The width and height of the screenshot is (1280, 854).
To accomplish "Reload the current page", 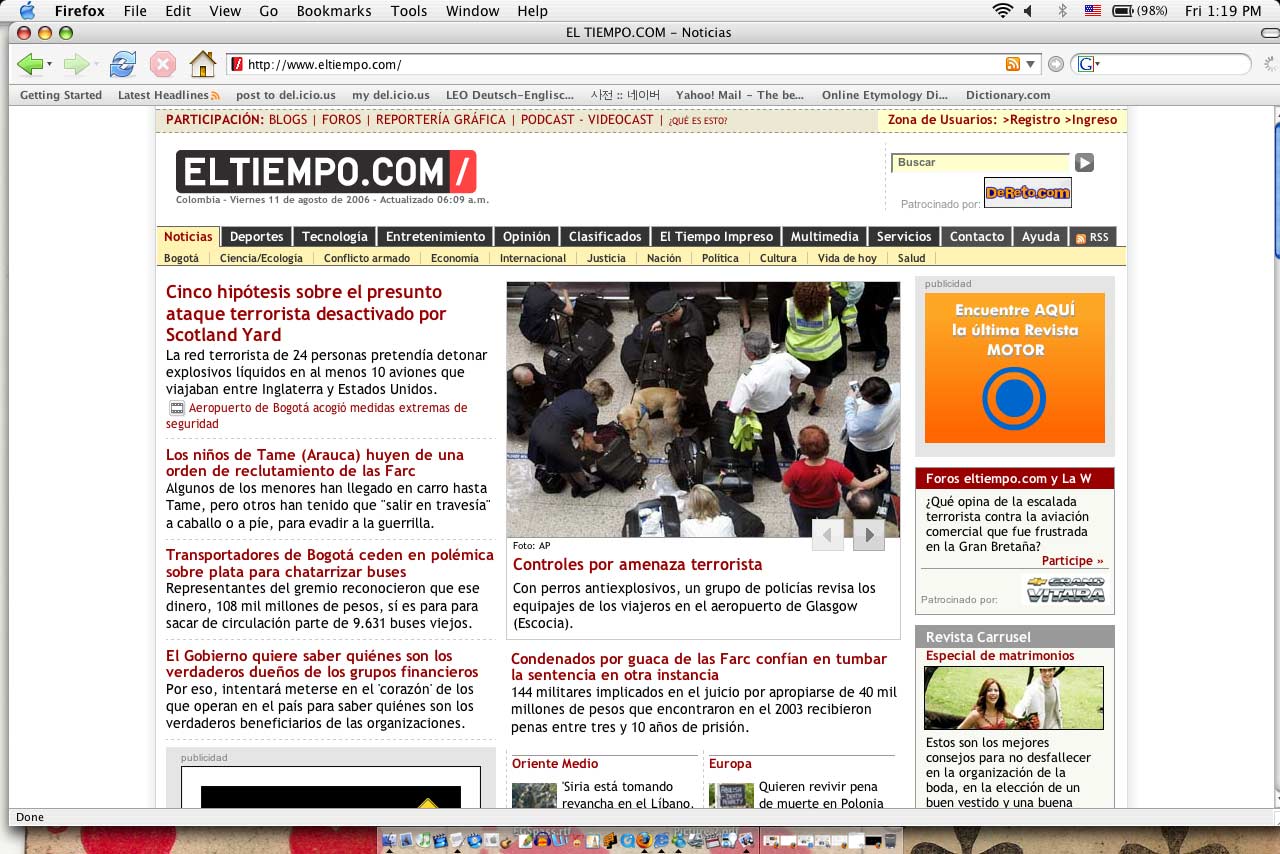I will pos(122,63).
